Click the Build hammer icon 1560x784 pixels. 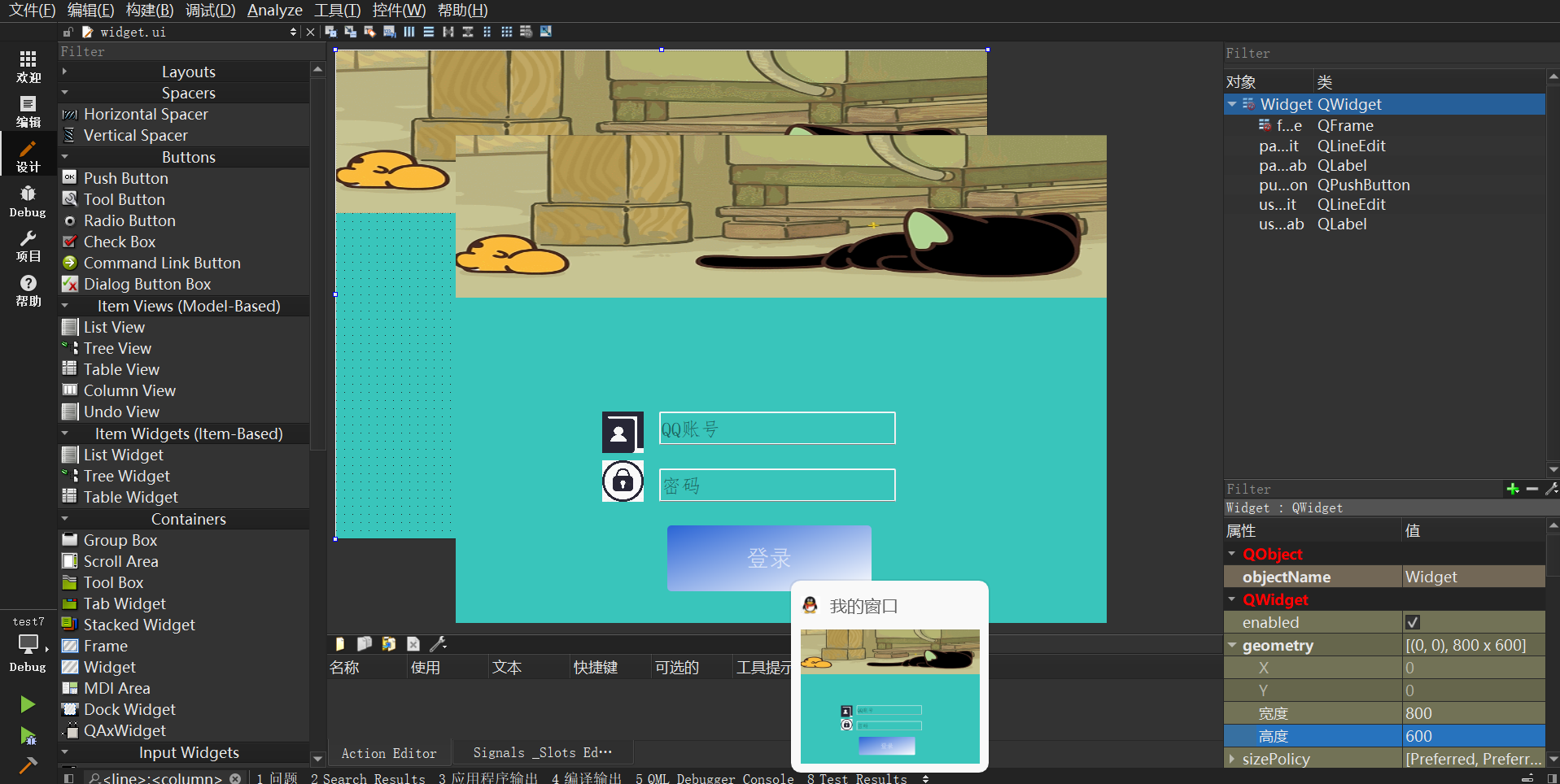coord(28,765)
